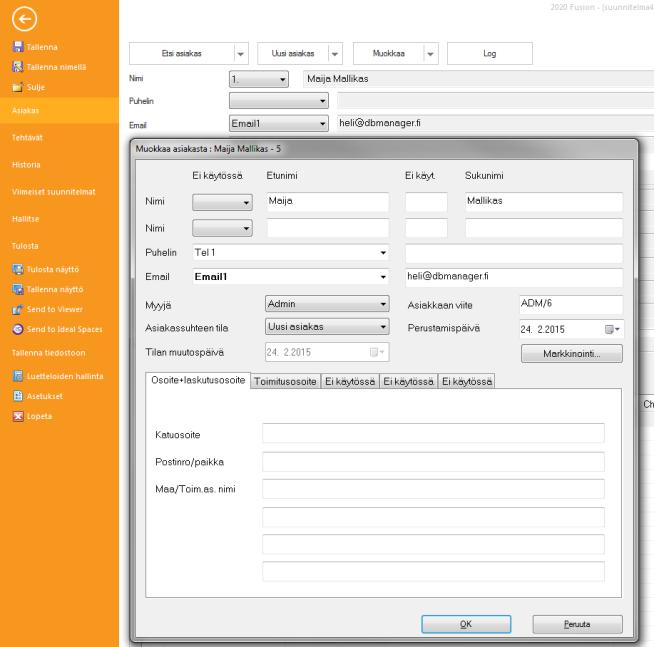The width and height of the screenshot is (654, 647).
Task: Select the Osoite+laskutusosoite tab
Action: point(198,380)
